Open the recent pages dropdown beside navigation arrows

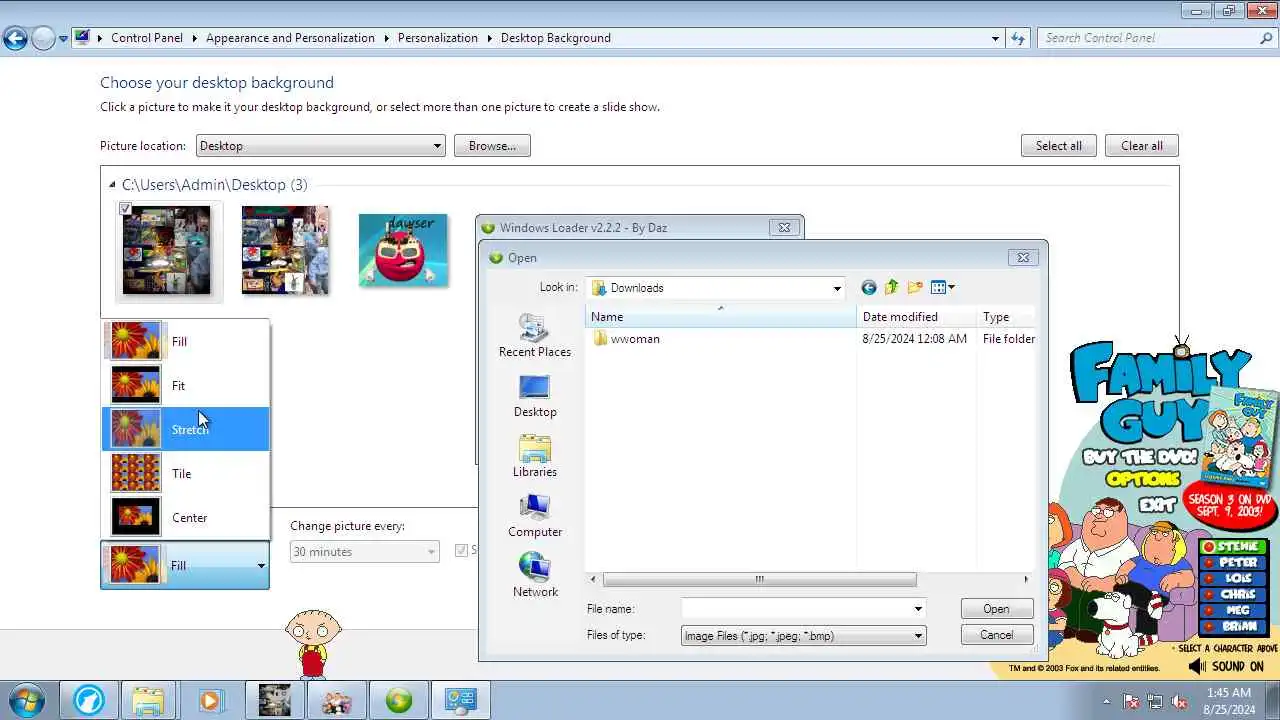click(63, 39)
